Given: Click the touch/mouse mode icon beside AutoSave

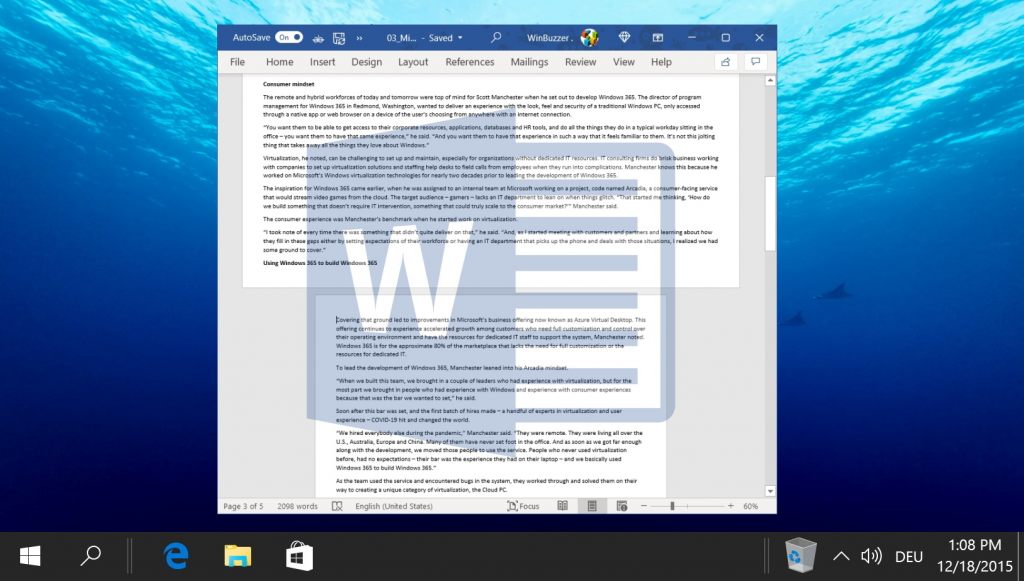Looking at the screenshot, I should 318,39.
